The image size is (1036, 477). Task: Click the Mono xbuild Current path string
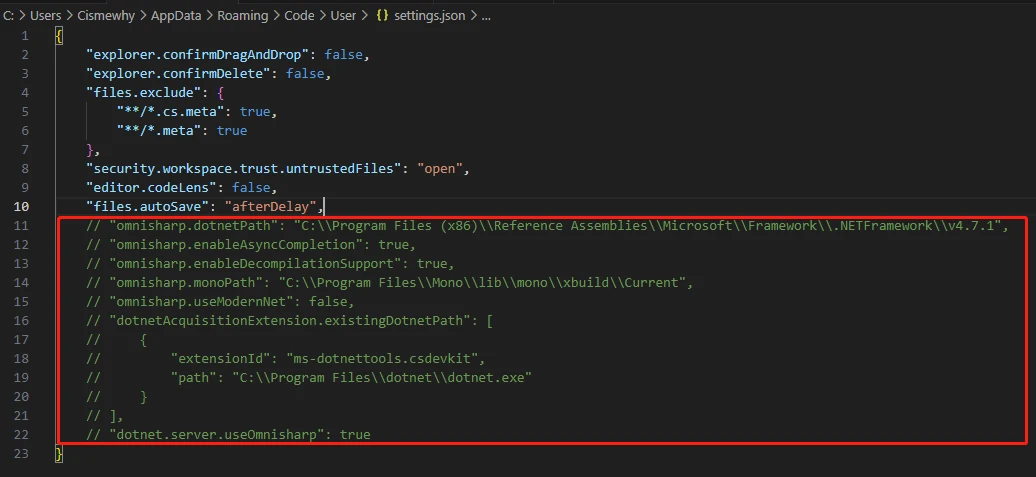point(484,282)
